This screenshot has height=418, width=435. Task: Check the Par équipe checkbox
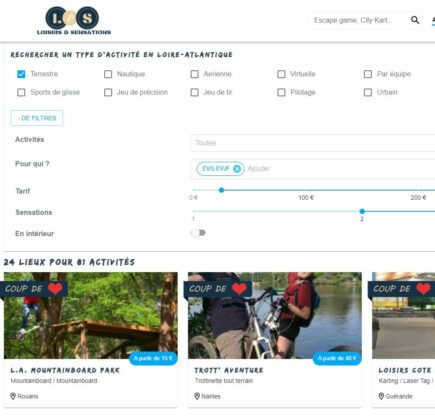click(x=368, y=74)
